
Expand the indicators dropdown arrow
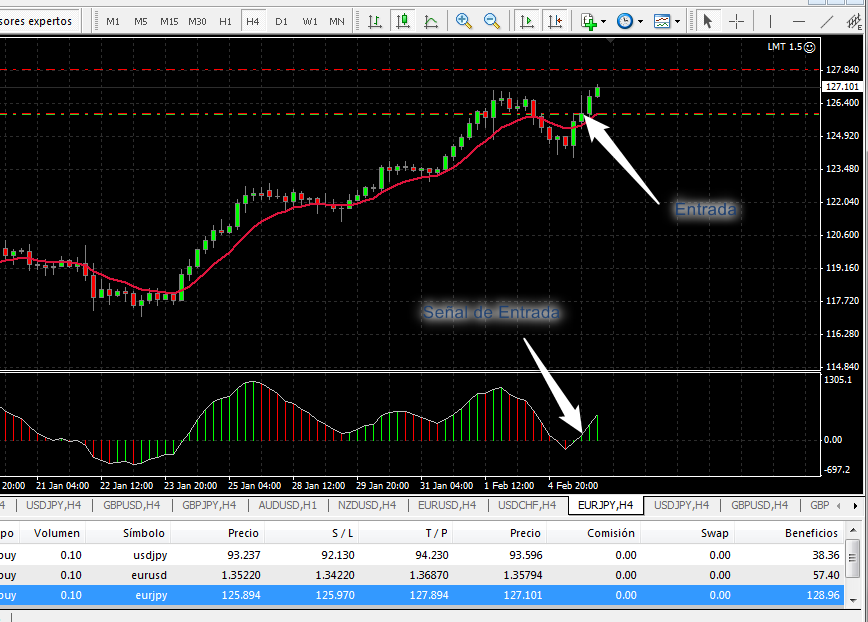603,22
